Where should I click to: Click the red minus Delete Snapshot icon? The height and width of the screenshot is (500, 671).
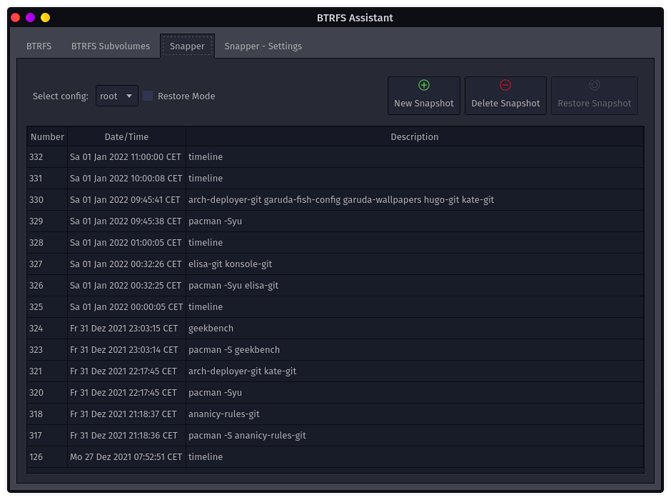click(505, 85)
